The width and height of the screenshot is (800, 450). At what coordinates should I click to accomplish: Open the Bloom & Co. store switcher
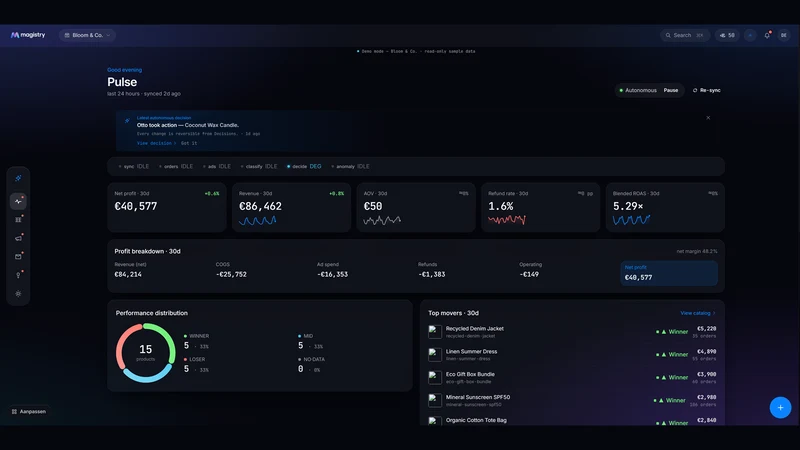point(87,35)
